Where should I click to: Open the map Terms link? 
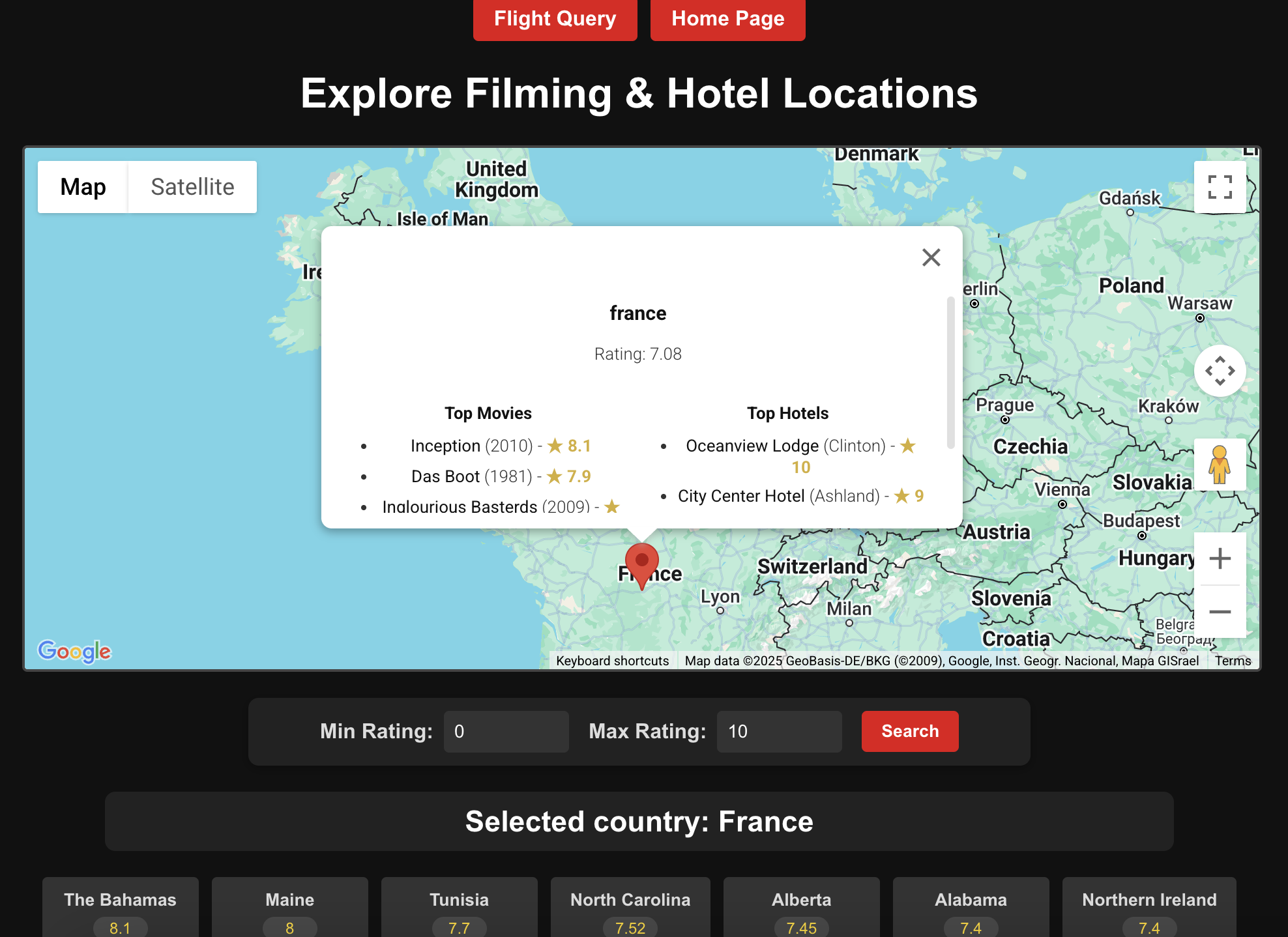click(1233, 661)
